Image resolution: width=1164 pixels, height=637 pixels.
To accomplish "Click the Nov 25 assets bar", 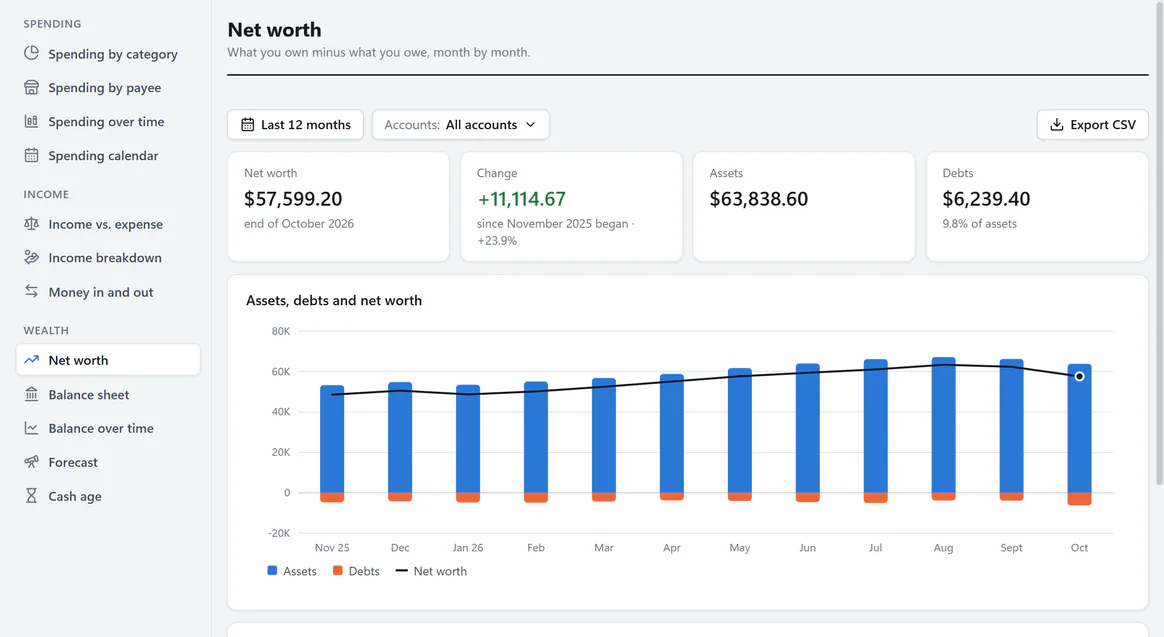I will (332, 439).
